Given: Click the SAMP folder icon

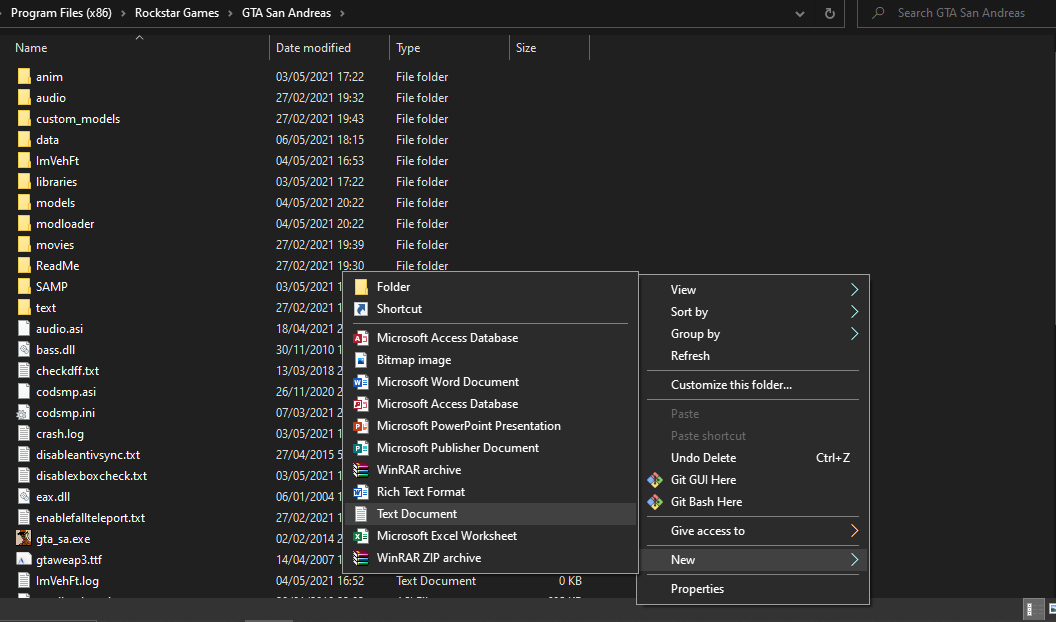Looking at the screenshot, I should coord(24,287).
